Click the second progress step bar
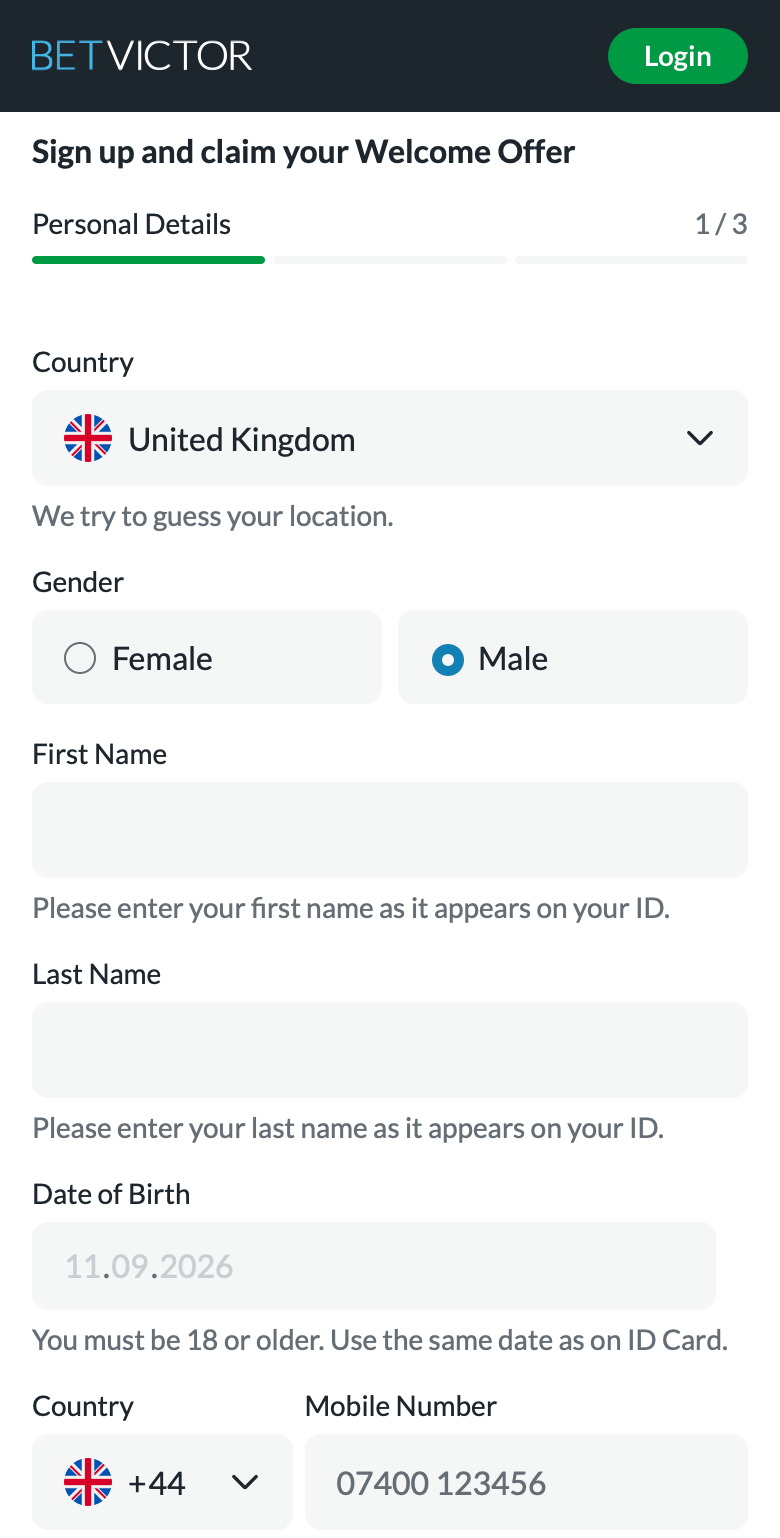The width and height of the screenshot is (780, 1538). coord(390,260)
